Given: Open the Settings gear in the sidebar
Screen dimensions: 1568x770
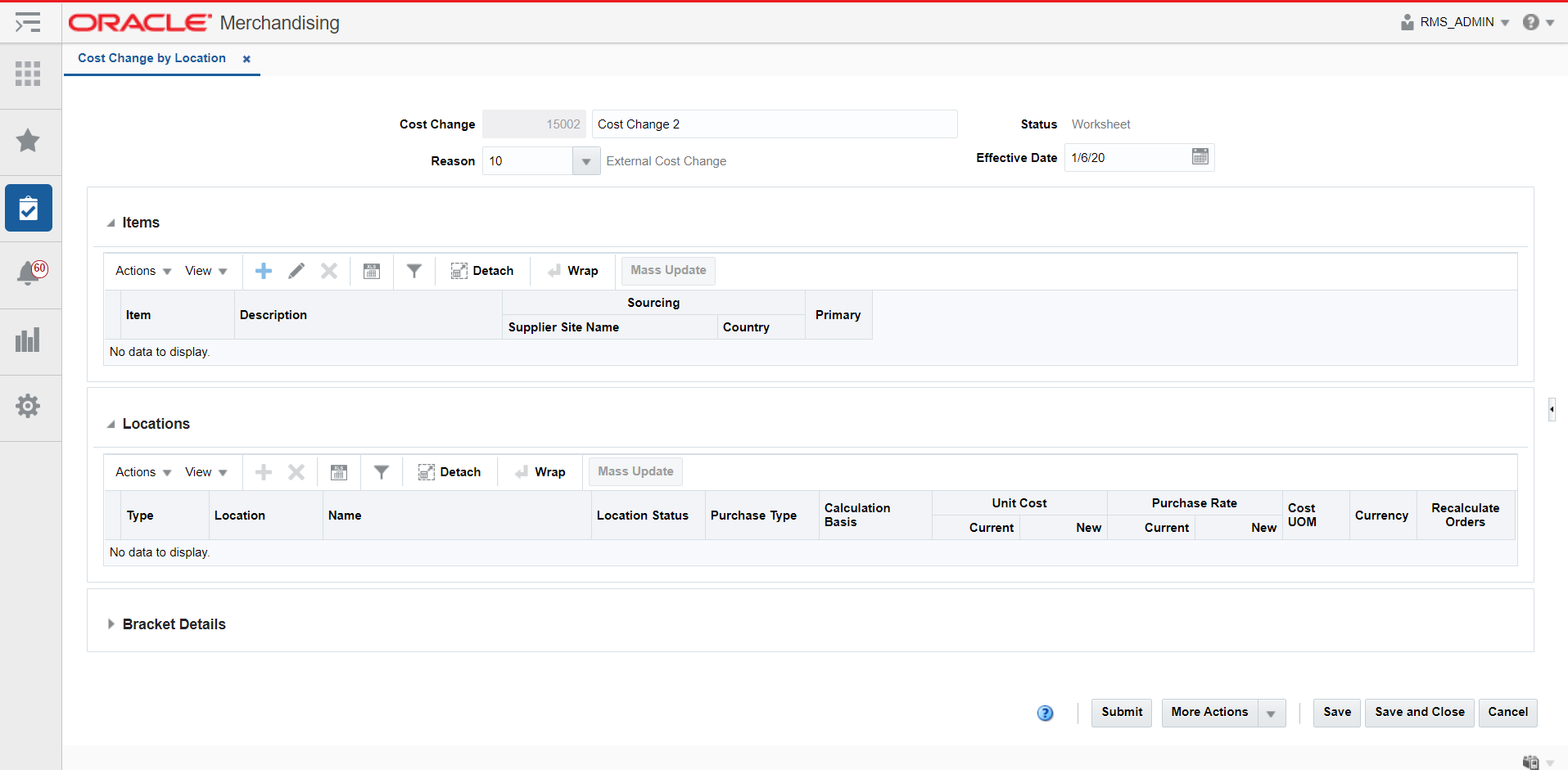Looking at the screenshot, I should click(x=28, y=406).
